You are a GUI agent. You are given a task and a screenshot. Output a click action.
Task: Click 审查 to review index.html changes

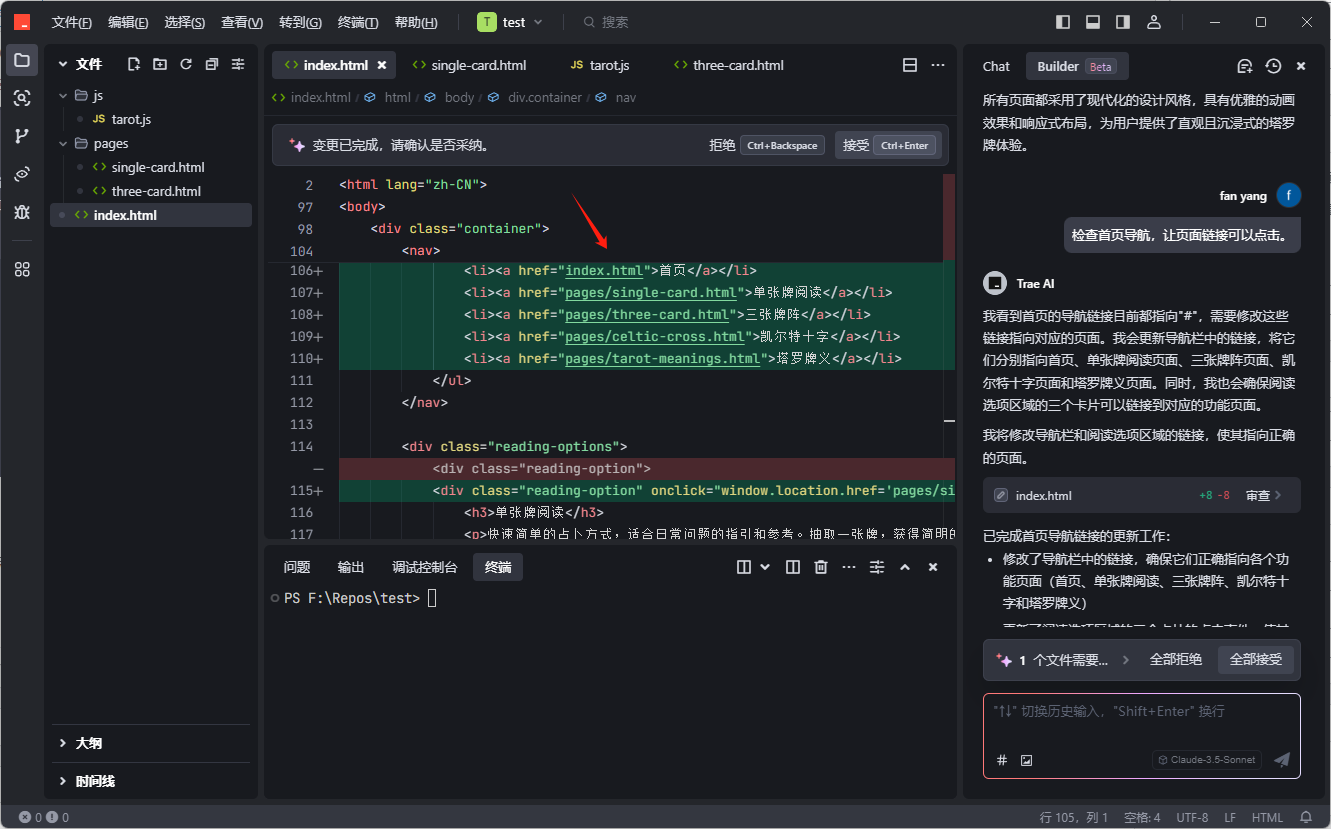coord(1264,495)
